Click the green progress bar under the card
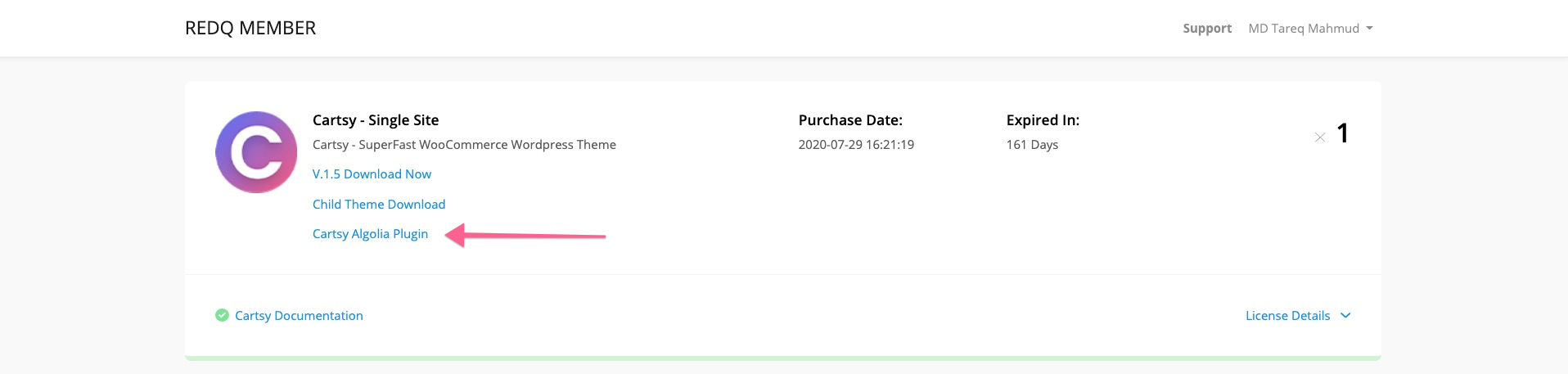Screen dimensions: 1568x374 pyautogui.click(x=783, y=358)
